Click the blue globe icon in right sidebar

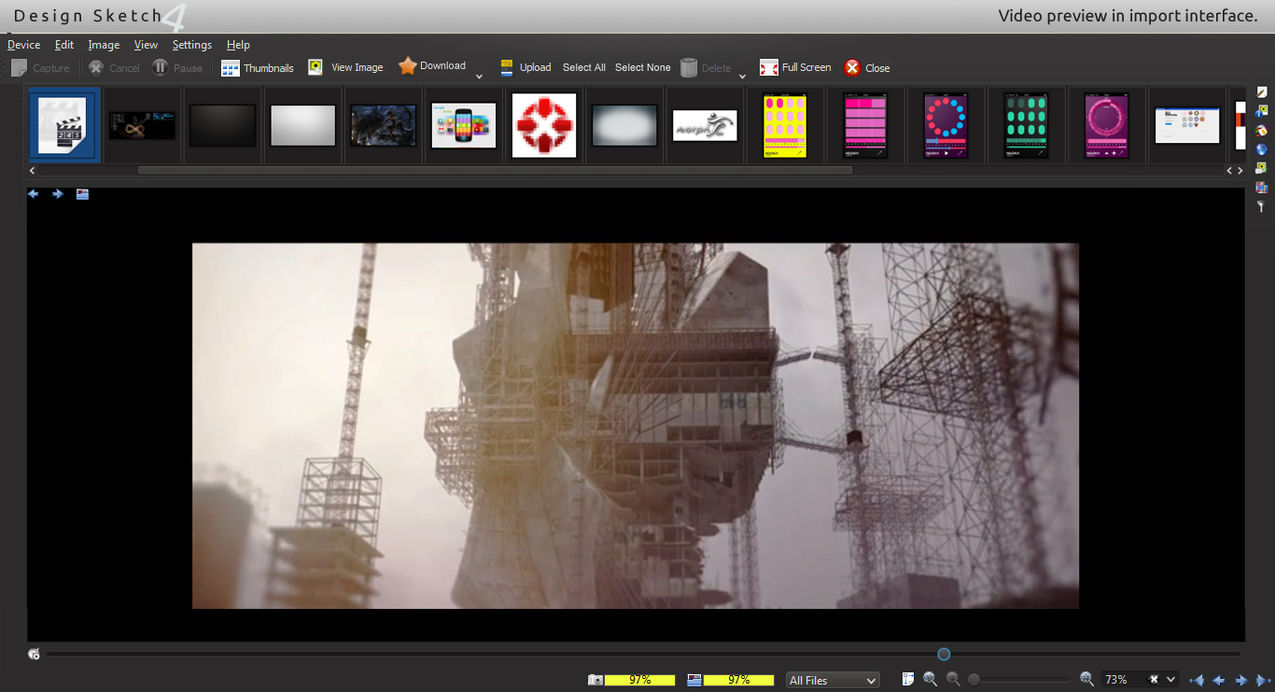[1262, 149]
